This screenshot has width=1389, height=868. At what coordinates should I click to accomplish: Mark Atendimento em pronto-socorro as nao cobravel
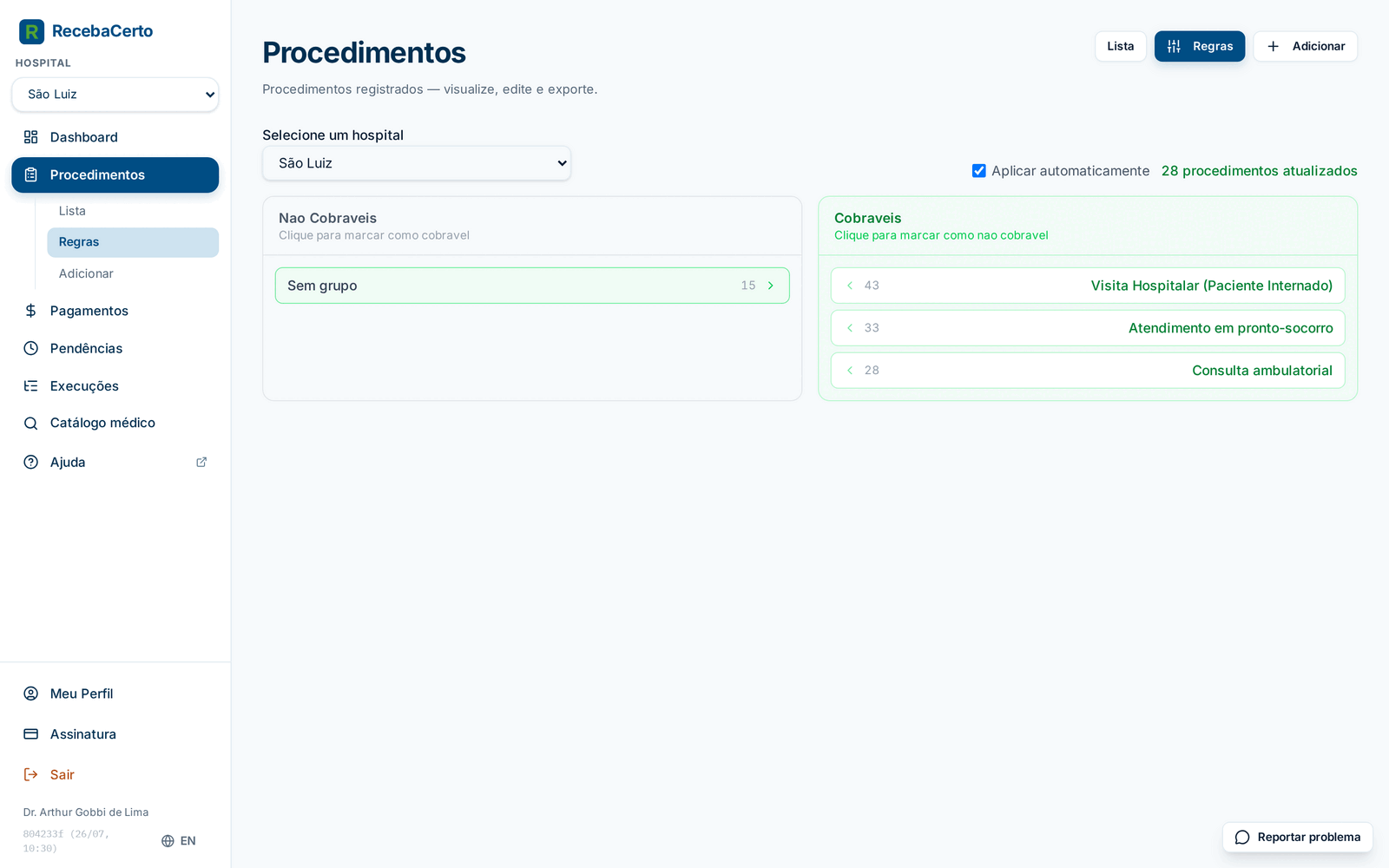[1088, 328]
